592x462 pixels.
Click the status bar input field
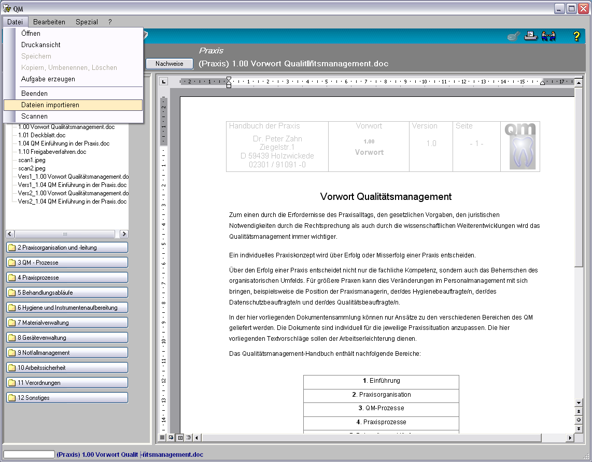[29, 454]
